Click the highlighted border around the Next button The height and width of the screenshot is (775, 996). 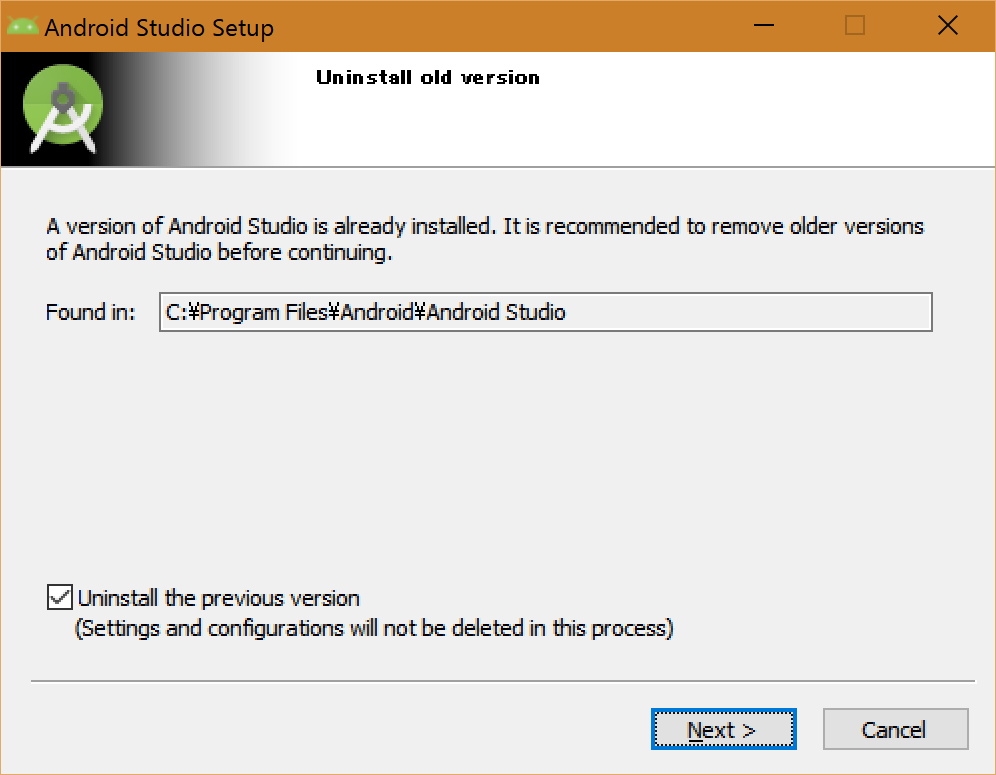click(723, 710)
